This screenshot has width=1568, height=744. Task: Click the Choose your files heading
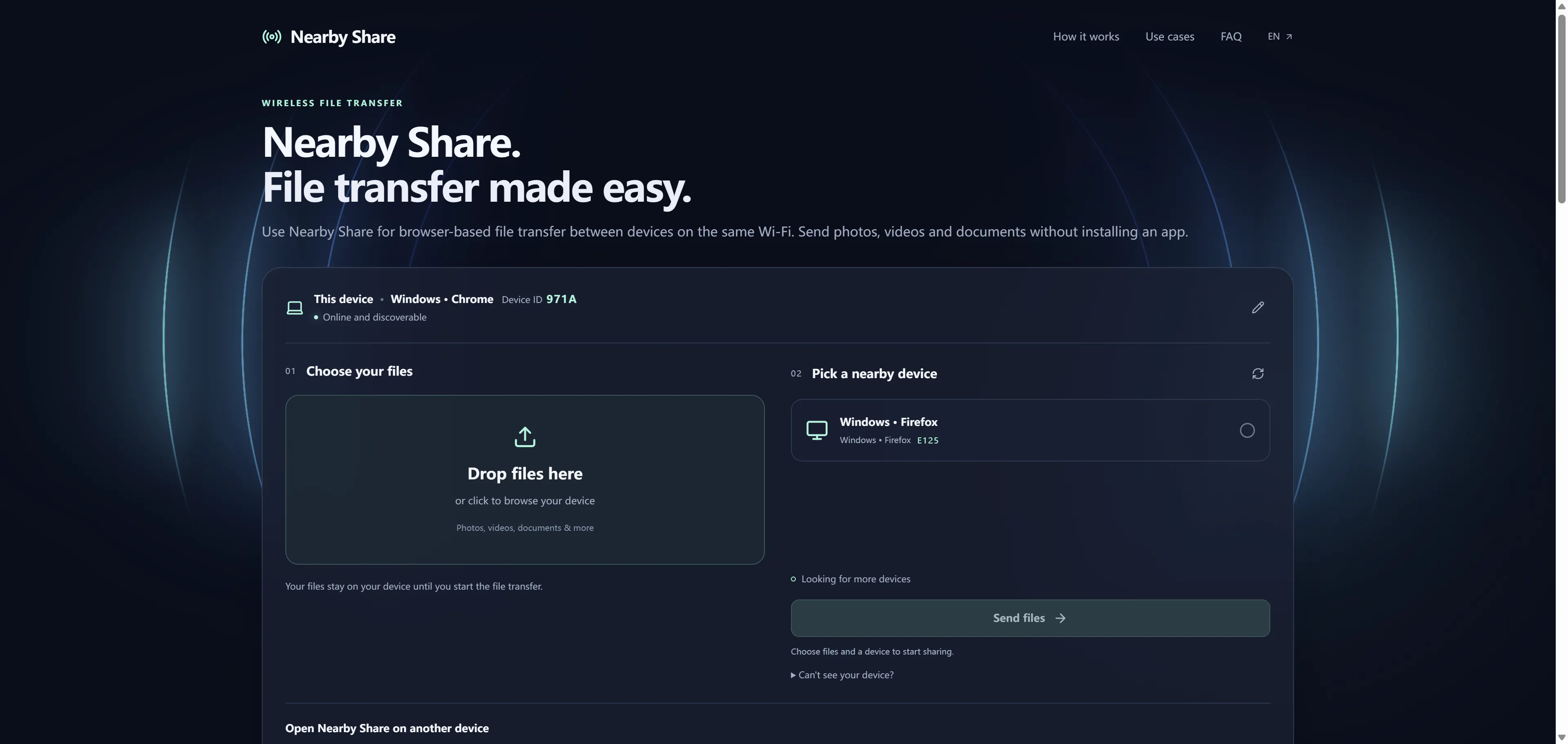click(x=359, y=372)
